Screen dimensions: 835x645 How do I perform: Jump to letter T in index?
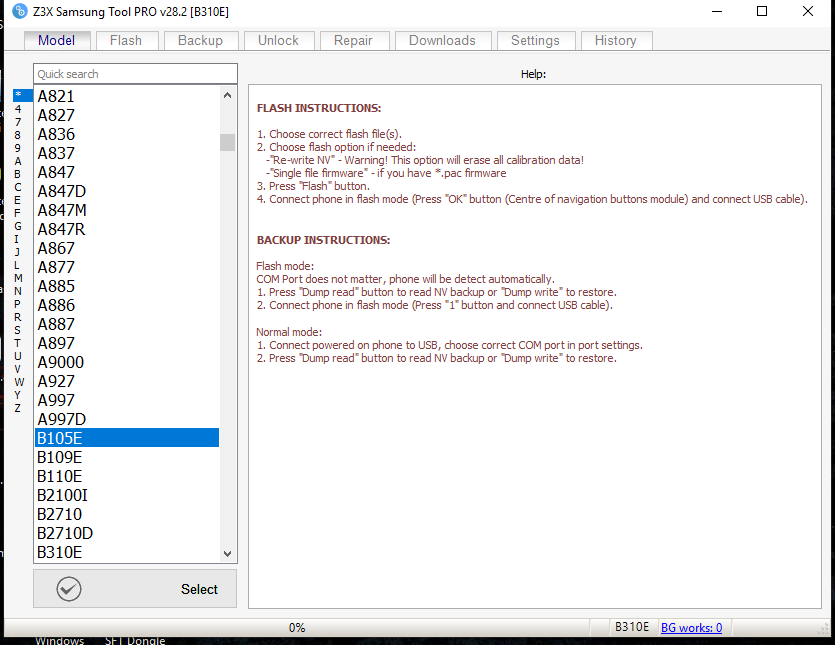point(18,343)
